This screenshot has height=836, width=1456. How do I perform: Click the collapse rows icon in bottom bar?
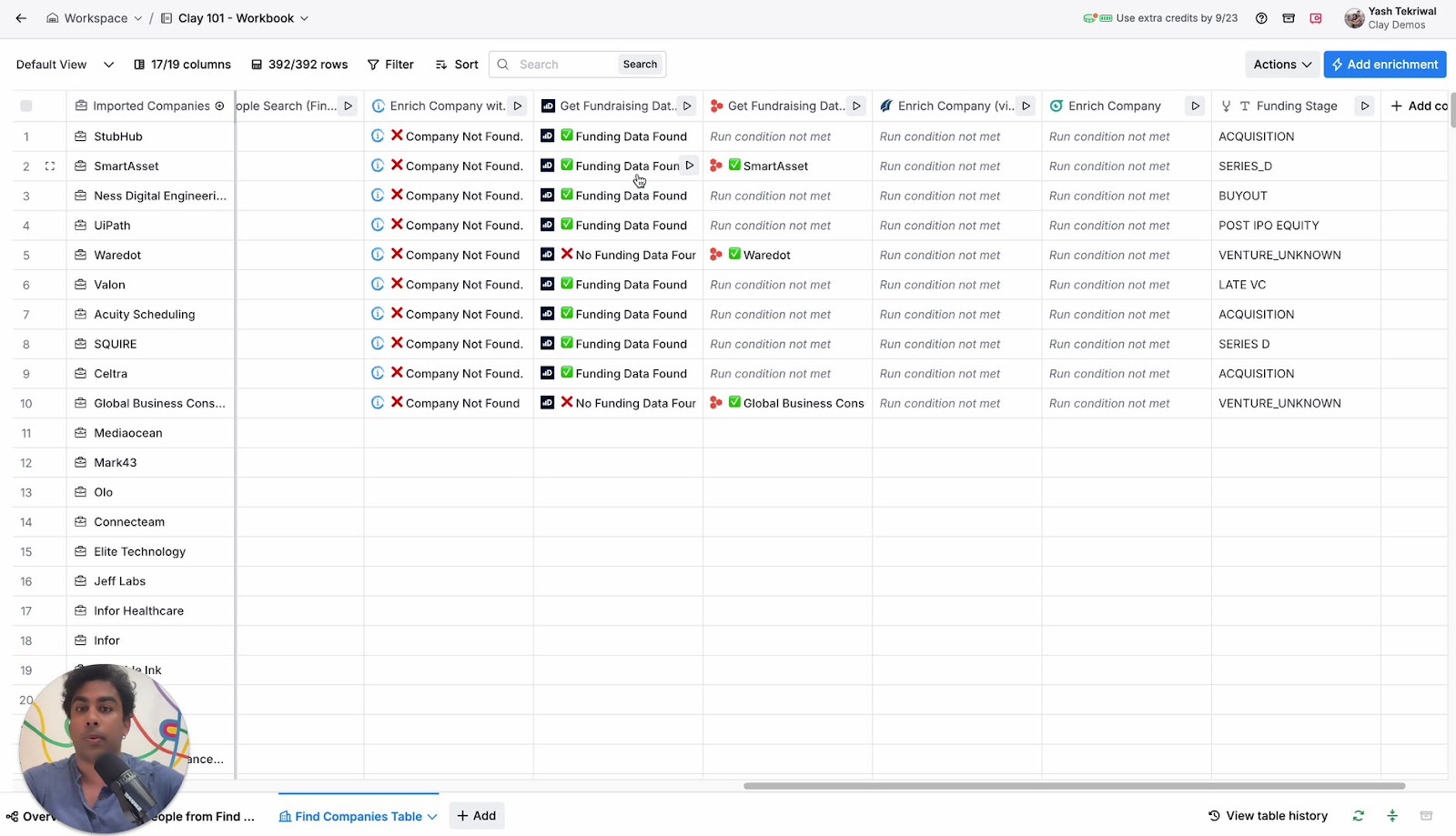tap(1392, 816)
